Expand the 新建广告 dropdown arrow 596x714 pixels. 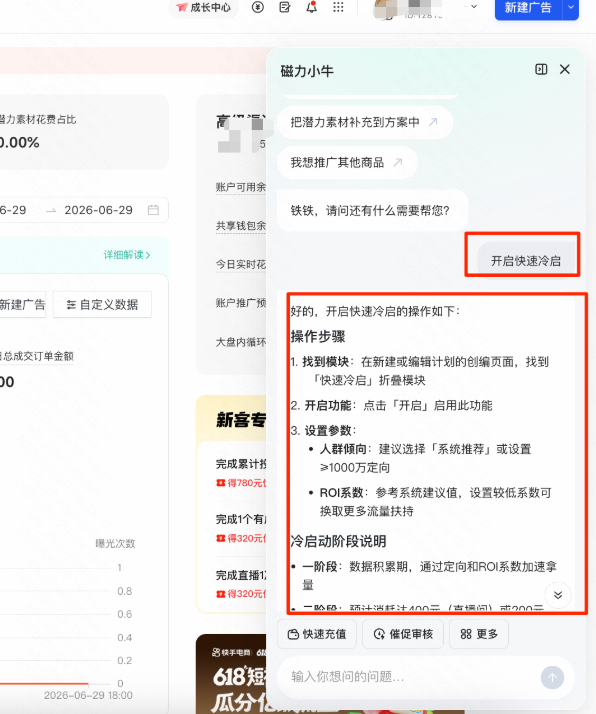571,7
